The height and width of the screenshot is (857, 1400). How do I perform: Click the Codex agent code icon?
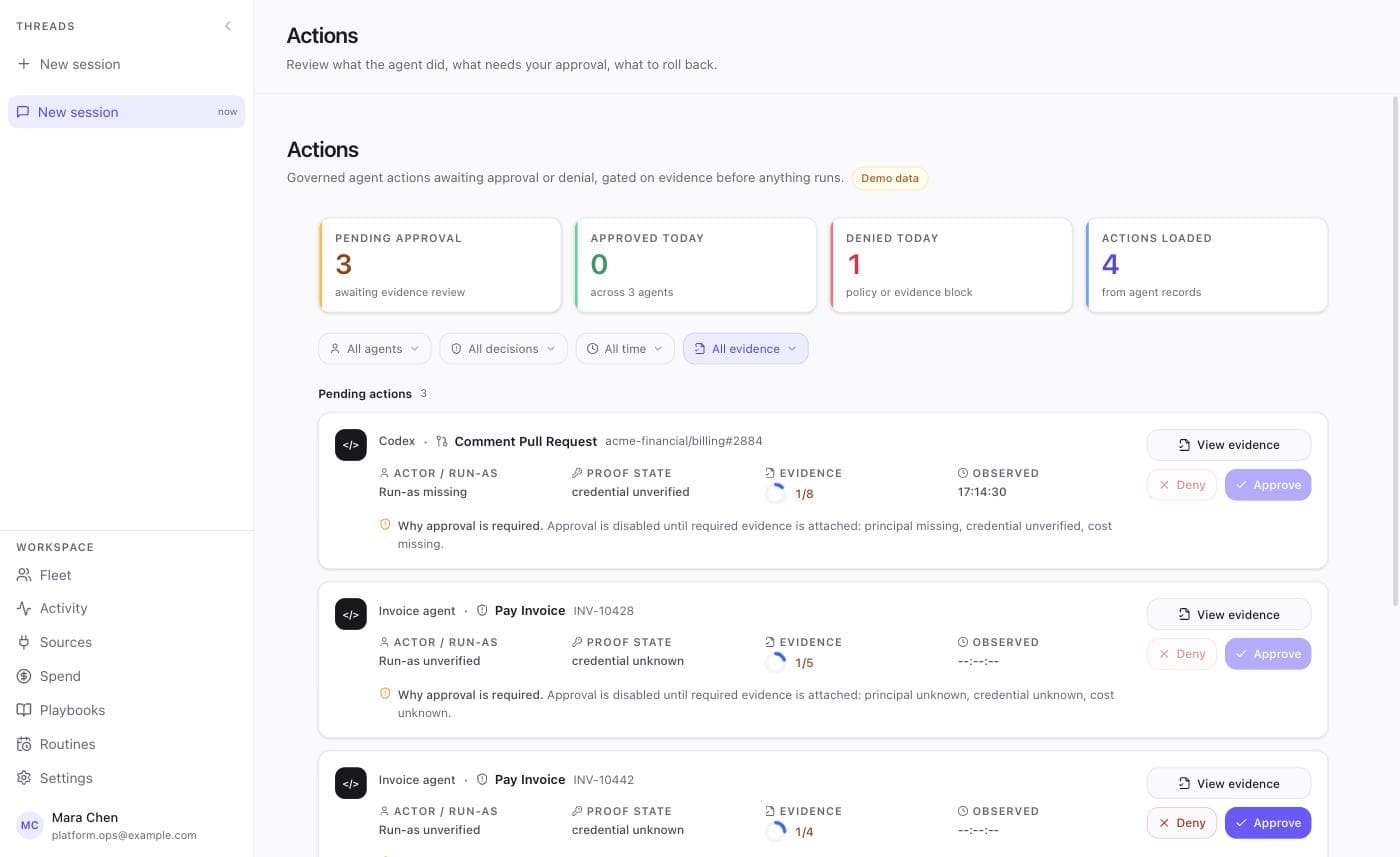pos(351,445)
